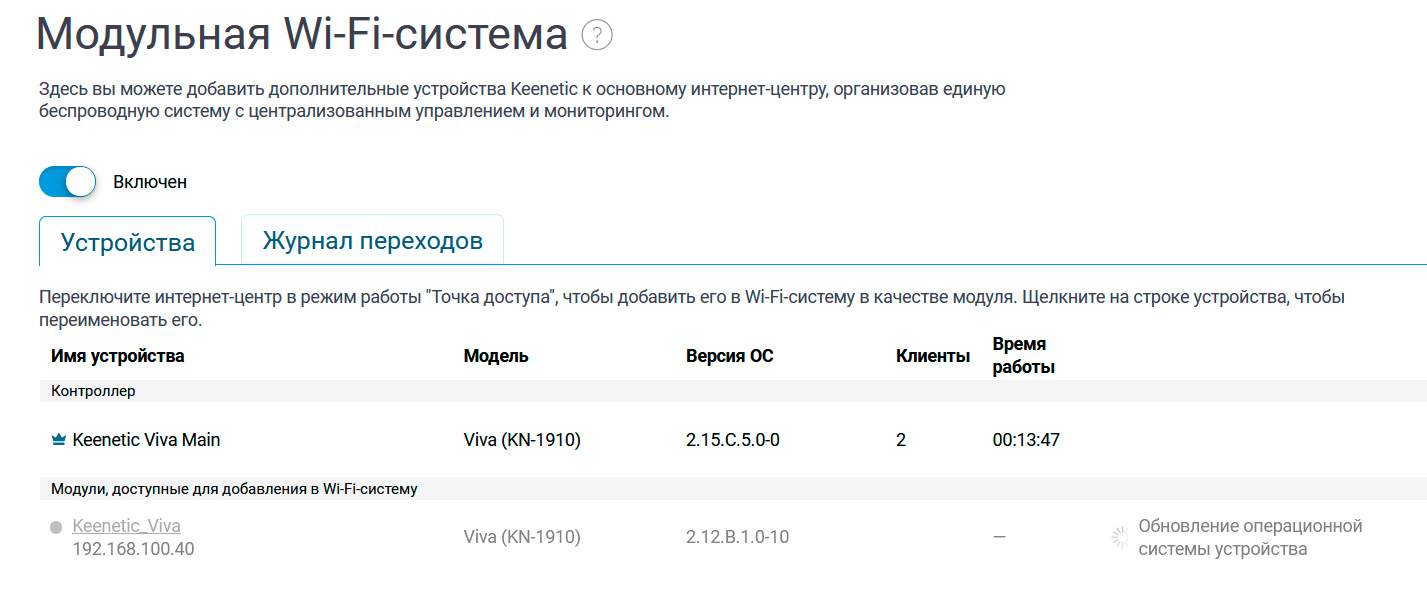The width and height of the screenshot is (1427, 614).
Task: Click the Включен toggle label
Action: 150,182
